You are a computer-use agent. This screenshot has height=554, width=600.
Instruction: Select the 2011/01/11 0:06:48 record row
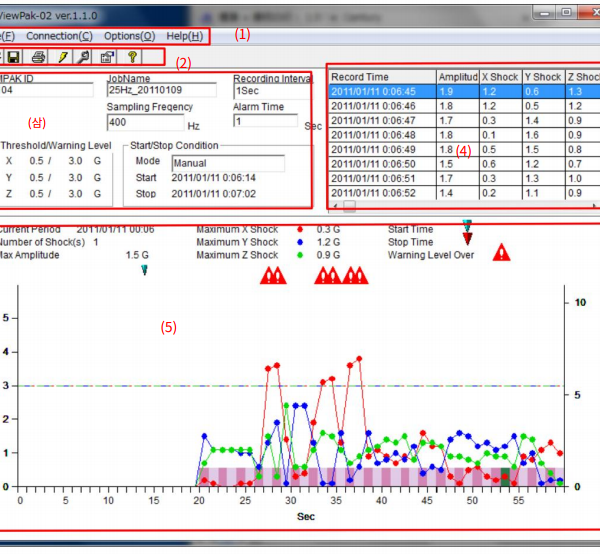[x=382, y=135]
